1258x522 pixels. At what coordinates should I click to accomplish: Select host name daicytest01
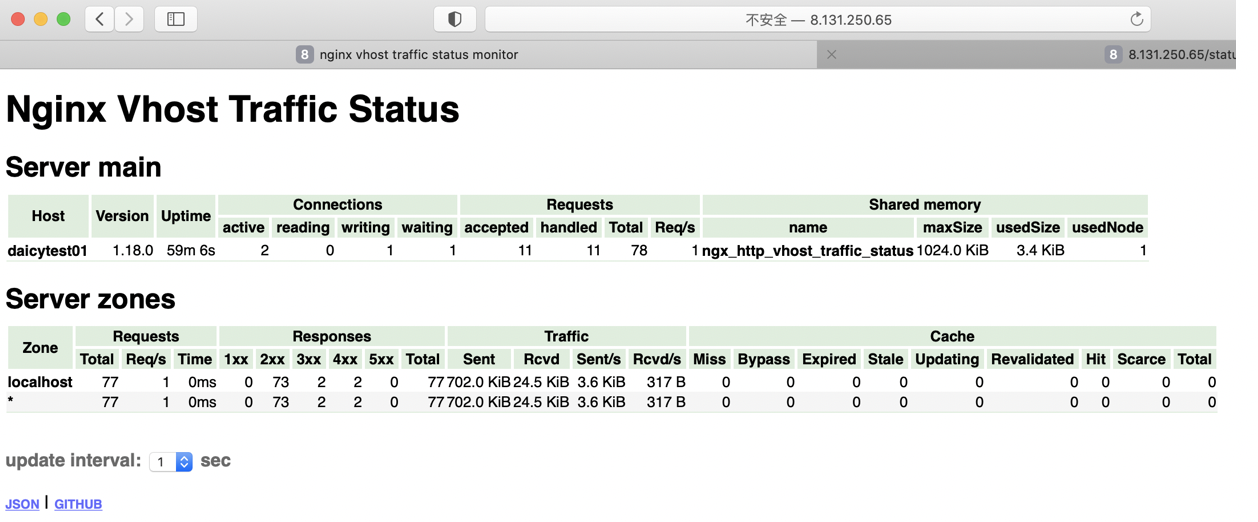pyautogui.click(x=48, y=251)
